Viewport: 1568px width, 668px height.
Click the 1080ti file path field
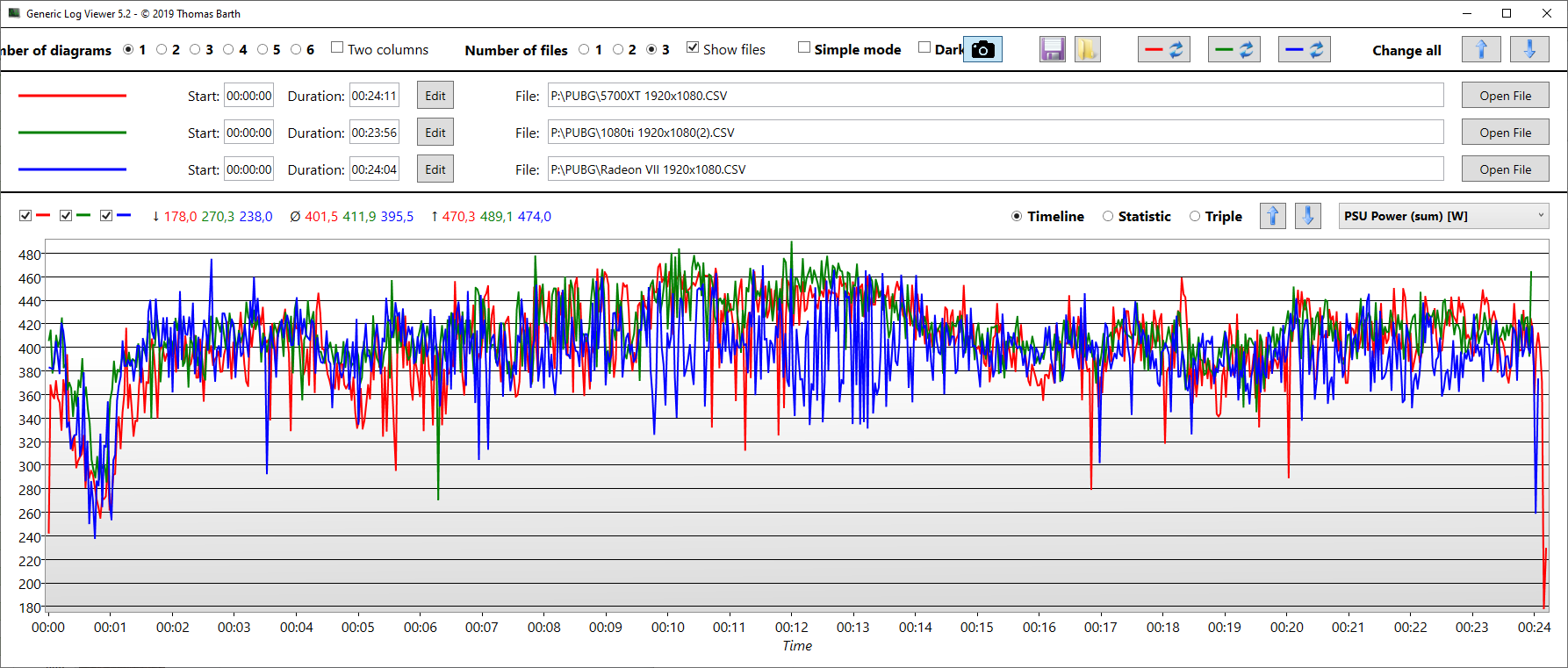(995, 133)
